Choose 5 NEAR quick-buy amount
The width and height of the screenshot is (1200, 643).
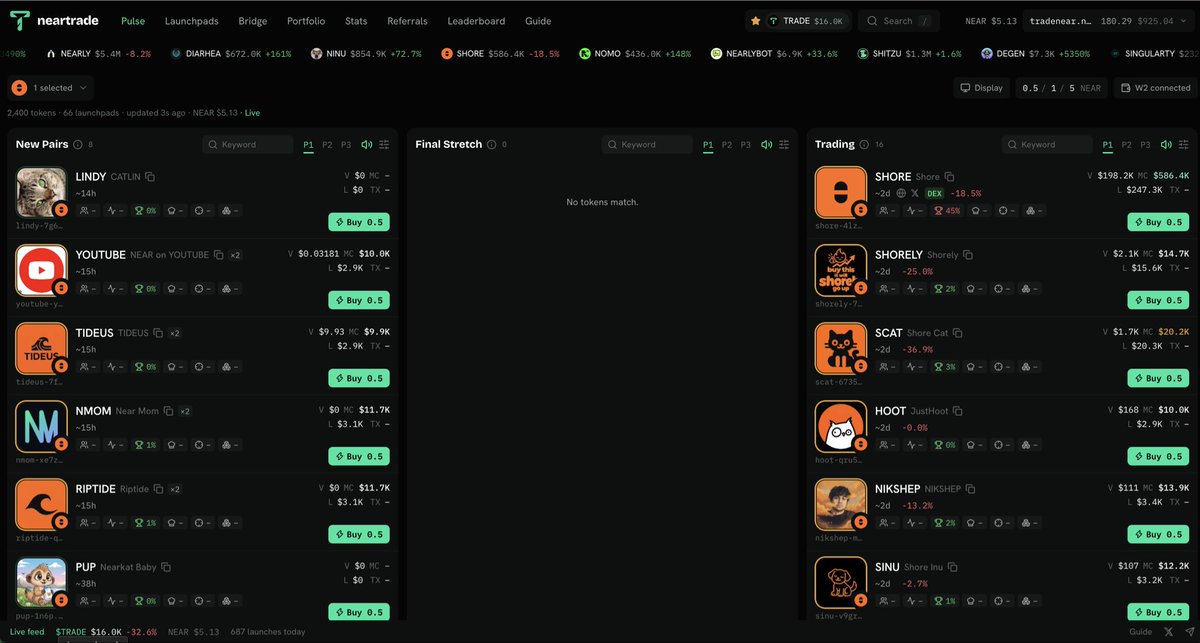tap(1072, 88)
